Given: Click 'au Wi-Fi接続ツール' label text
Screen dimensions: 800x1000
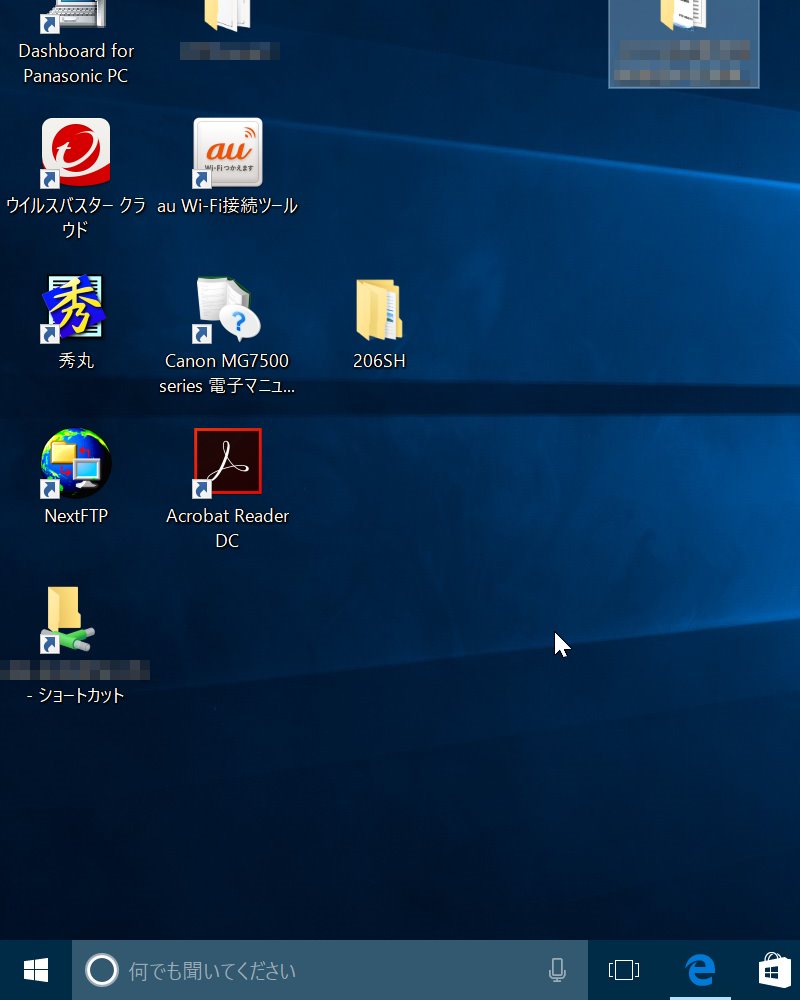Looking at the screenshot, I should coord(228,205).
